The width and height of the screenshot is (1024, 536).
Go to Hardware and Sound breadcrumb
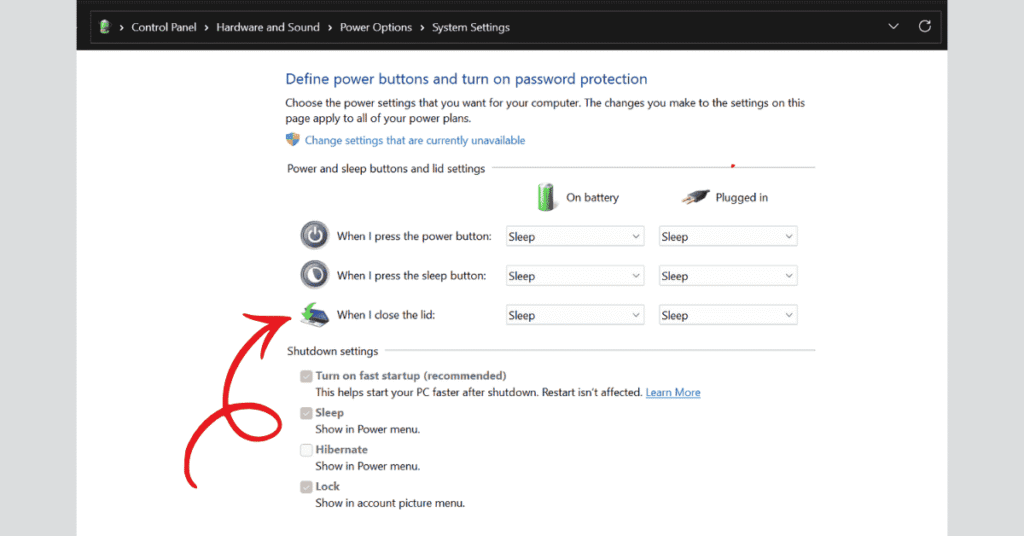[x=268, y=27]
